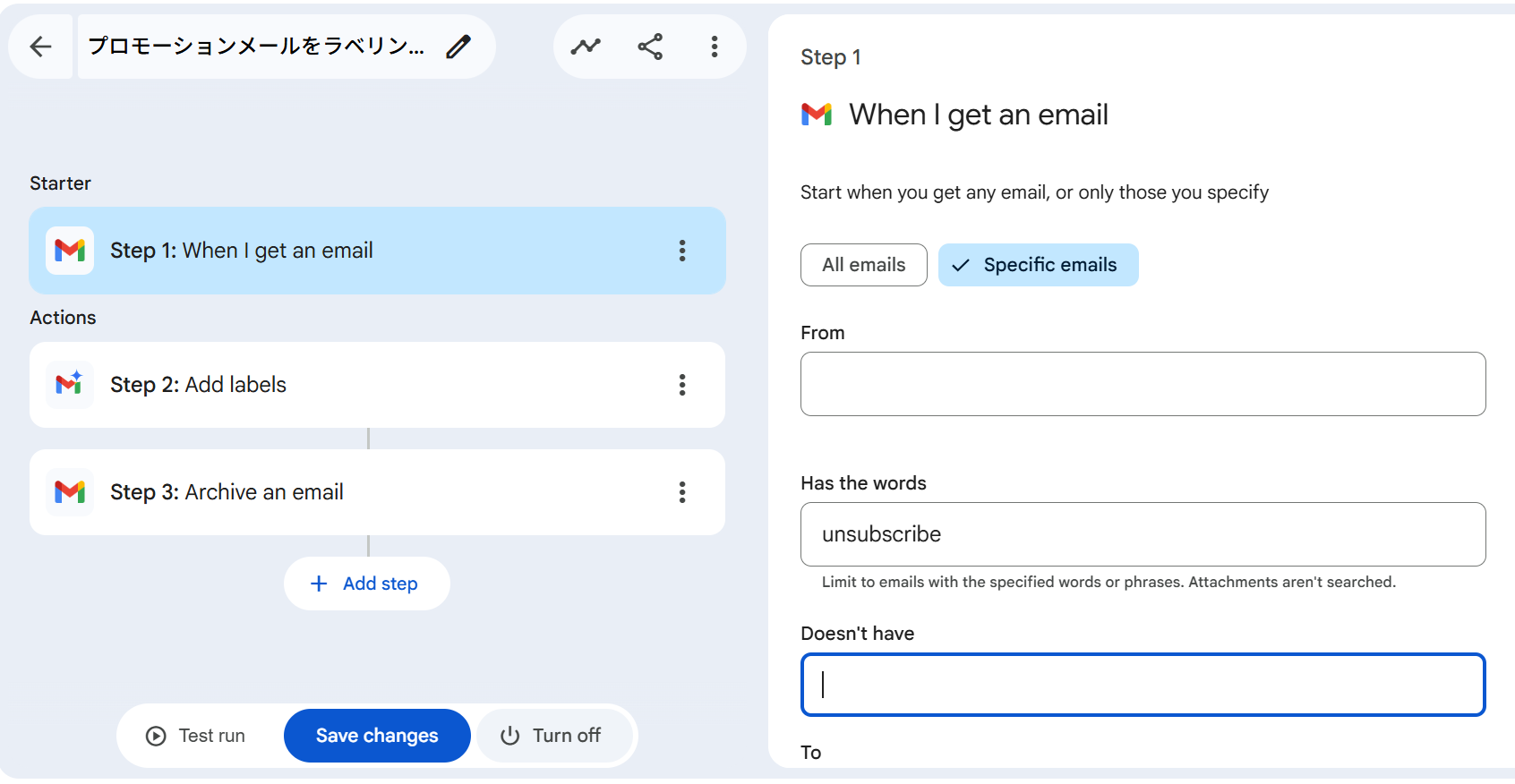This screenshot has width=1515, height=784.
Task: Open the activity chart icon
Action: coord(586,47)
